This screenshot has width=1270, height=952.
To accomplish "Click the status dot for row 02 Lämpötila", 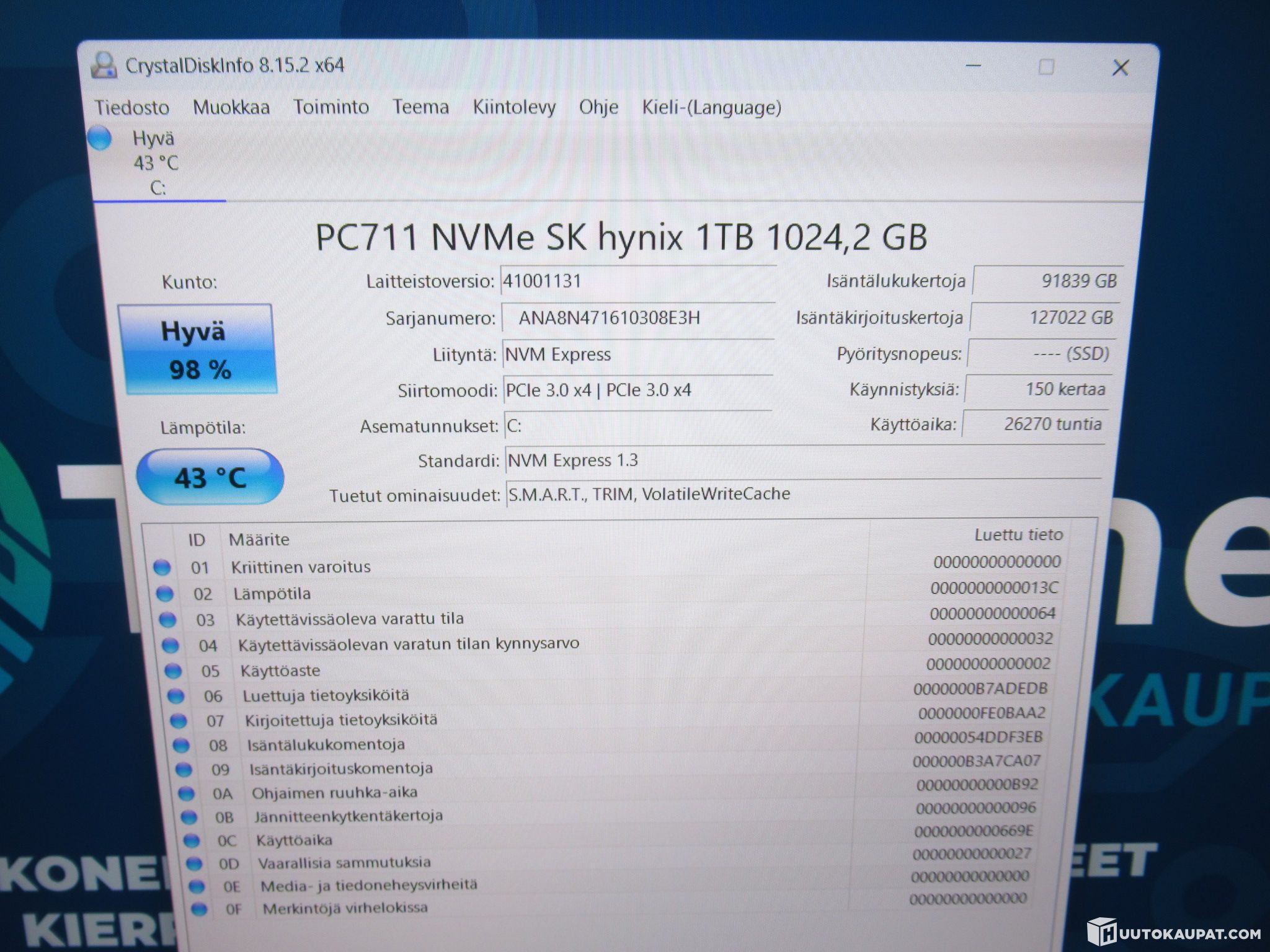I will pos(164,594).
